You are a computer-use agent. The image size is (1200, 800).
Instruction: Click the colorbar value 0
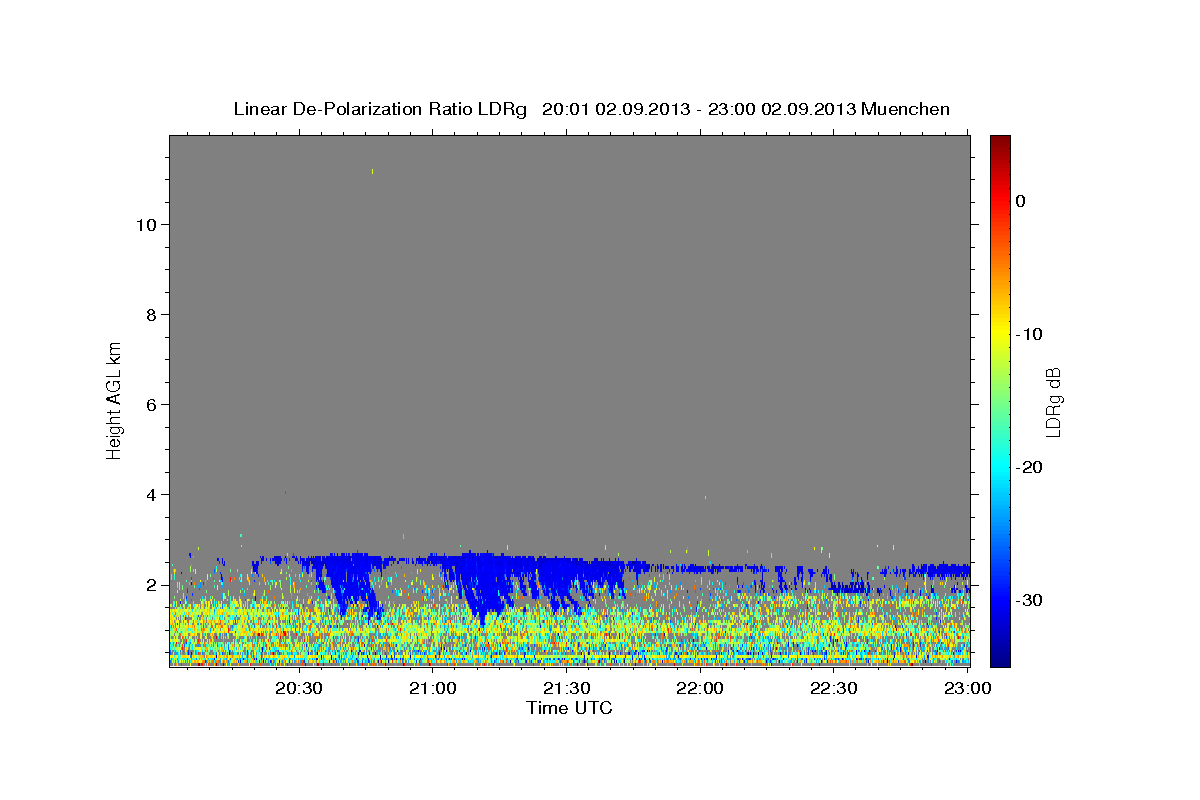click(x=1021, y=201)
